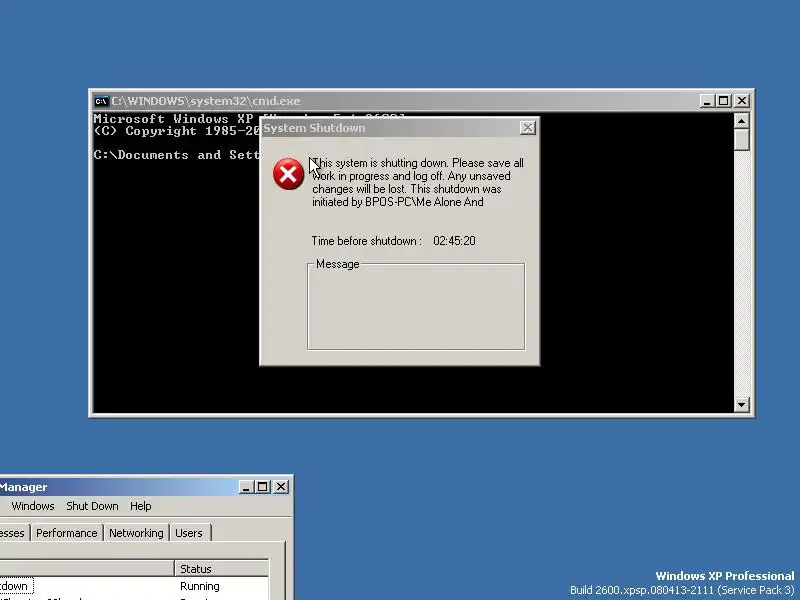Open Windows menu in Task Manager
Screen dimensions: 800x600
coord(33,506)
